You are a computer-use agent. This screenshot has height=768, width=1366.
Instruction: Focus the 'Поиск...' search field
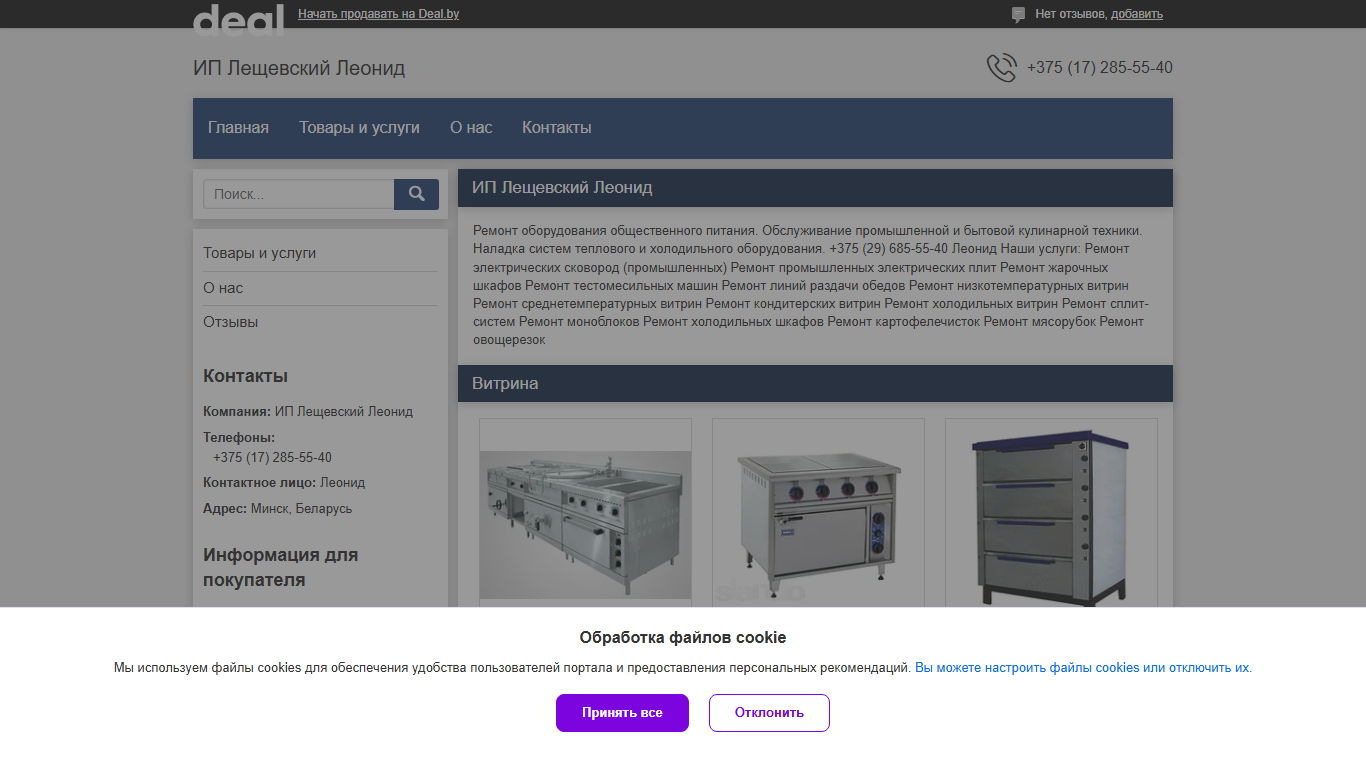[299, 194]
